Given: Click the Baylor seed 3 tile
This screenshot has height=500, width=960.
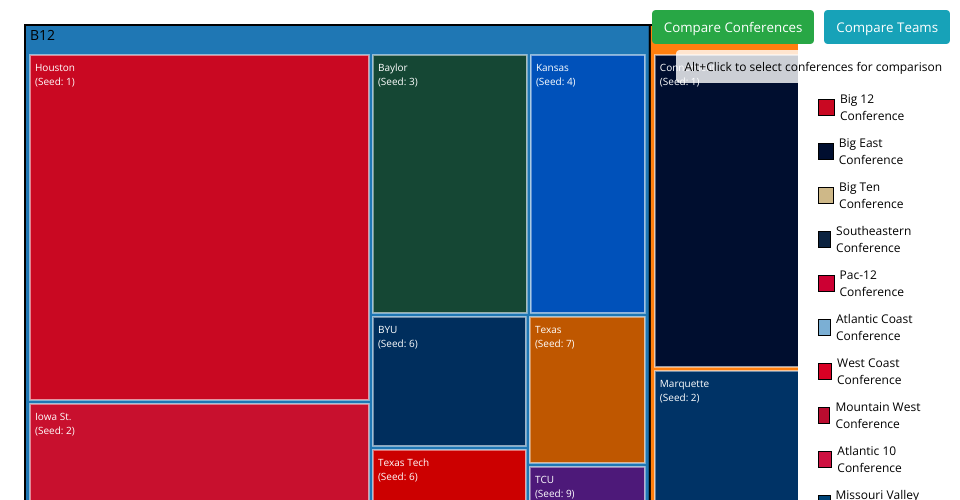Looking at the screenshot, I should point(449,184).
